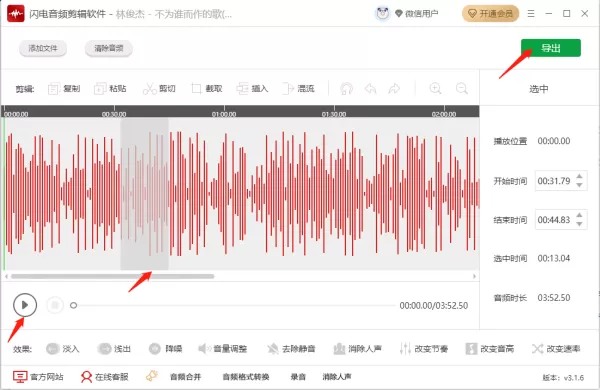The width and height of the screenshot is (600, 390).
Task: Select the Cut (剪切) scissors tool
Action: click(x=159, y=89)
